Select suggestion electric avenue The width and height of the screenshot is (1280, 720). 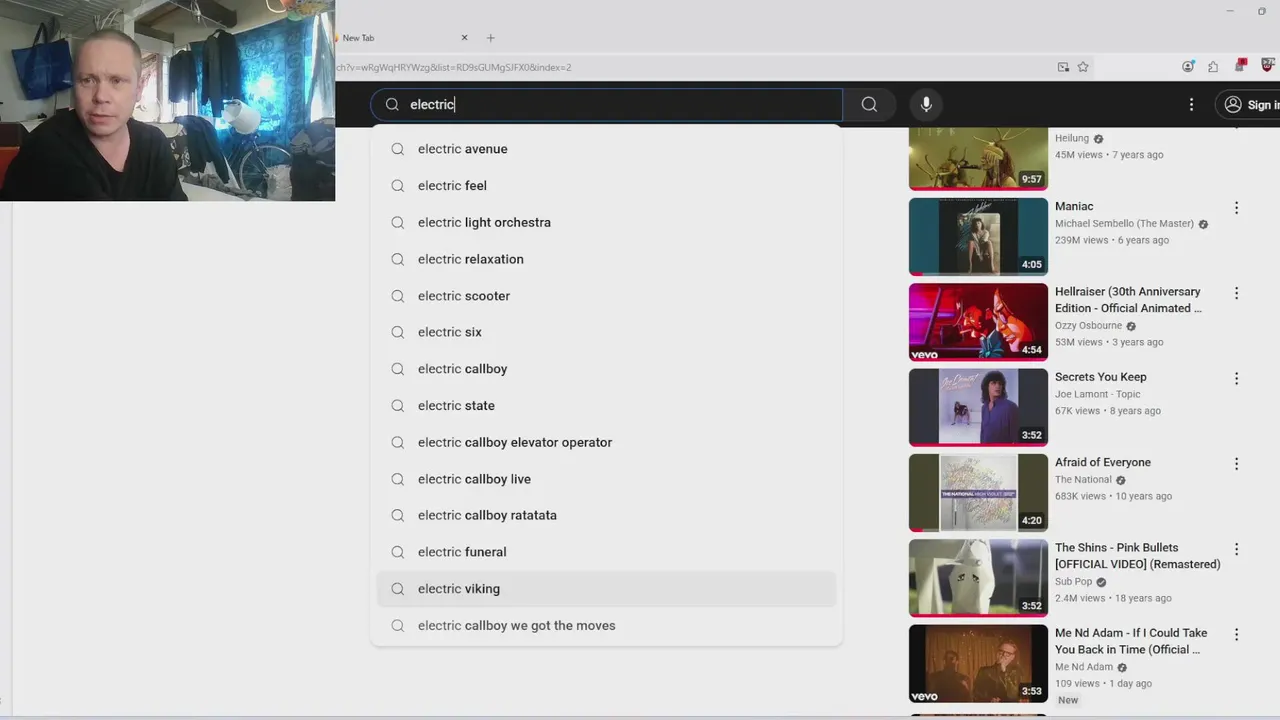(x=606, y=149)
